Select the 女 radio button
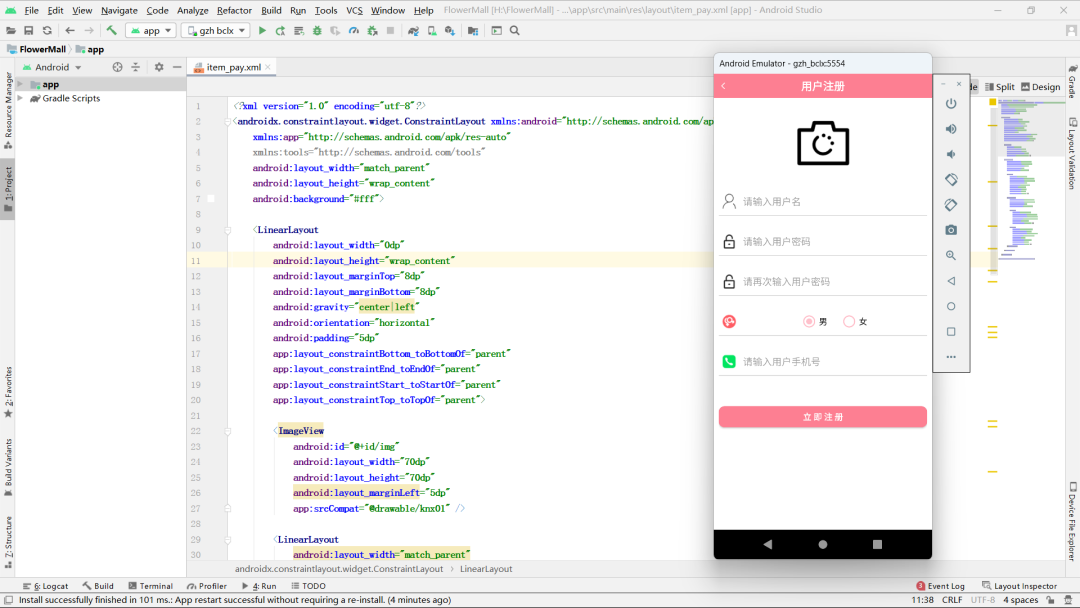The width and height of the screenshot is (1080, 608). click(849, 322)
